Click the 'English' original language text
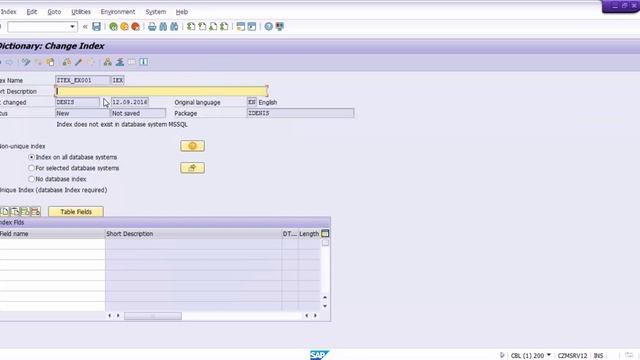This screenshot has width=640, height=360. tap(268, 102)
